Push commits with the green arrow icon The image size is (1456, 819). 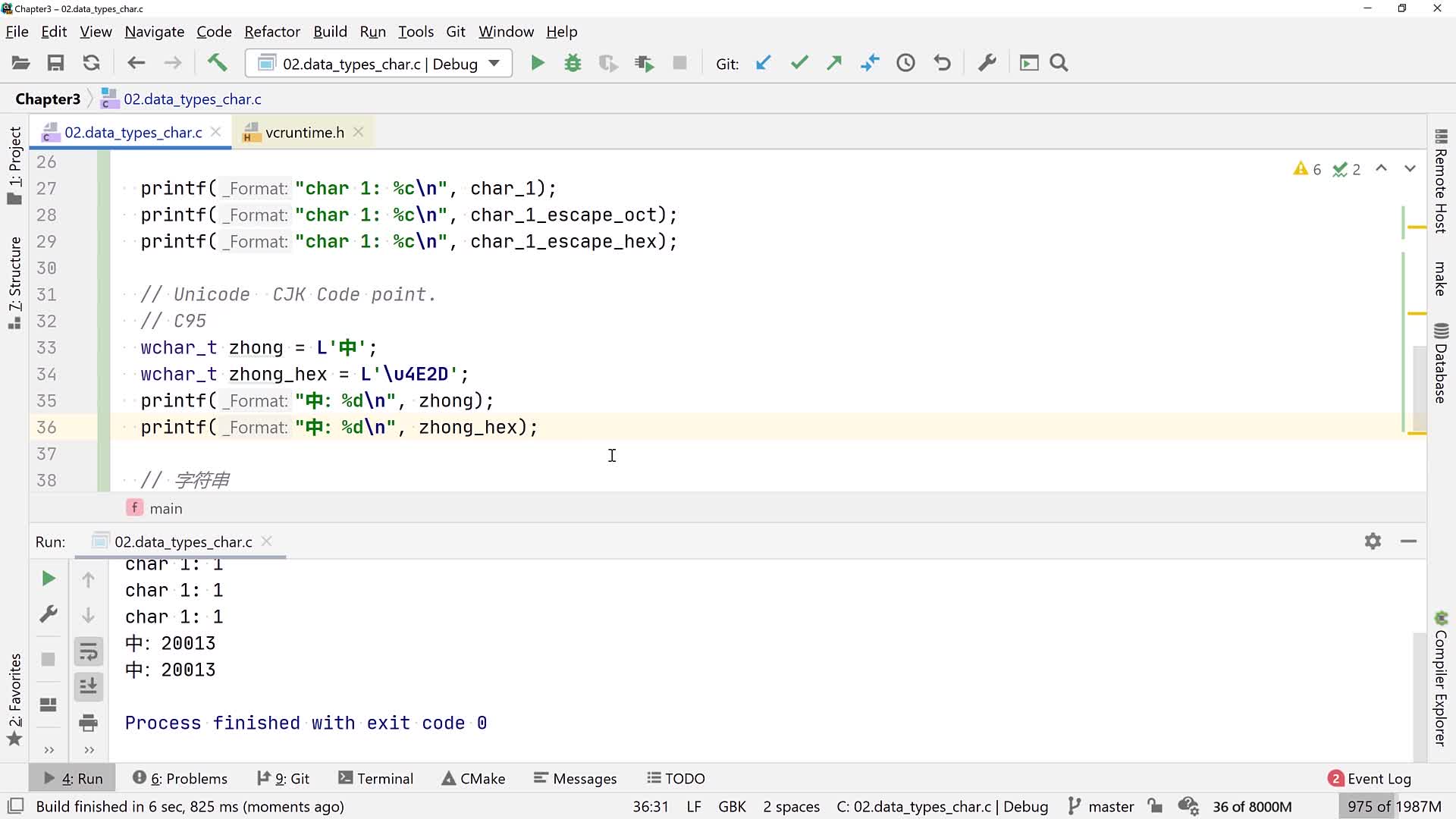[834, 64]
